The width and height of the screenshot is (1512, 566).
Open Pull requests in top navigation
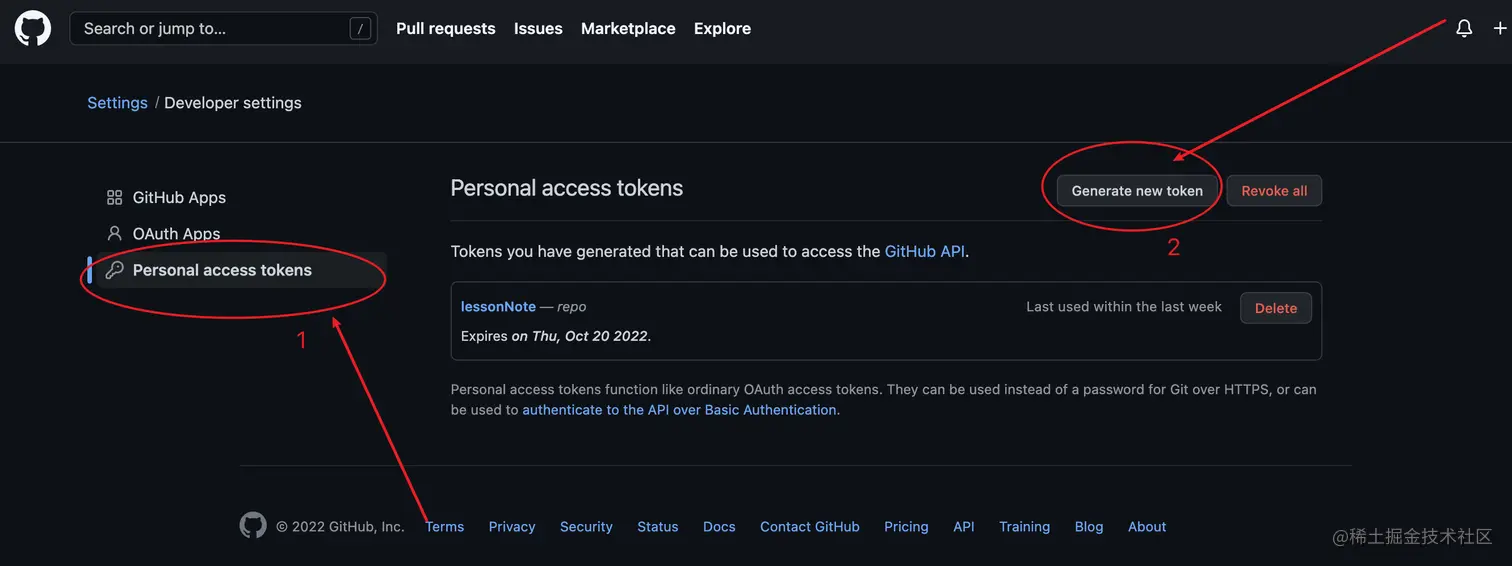tap(445, 29)
